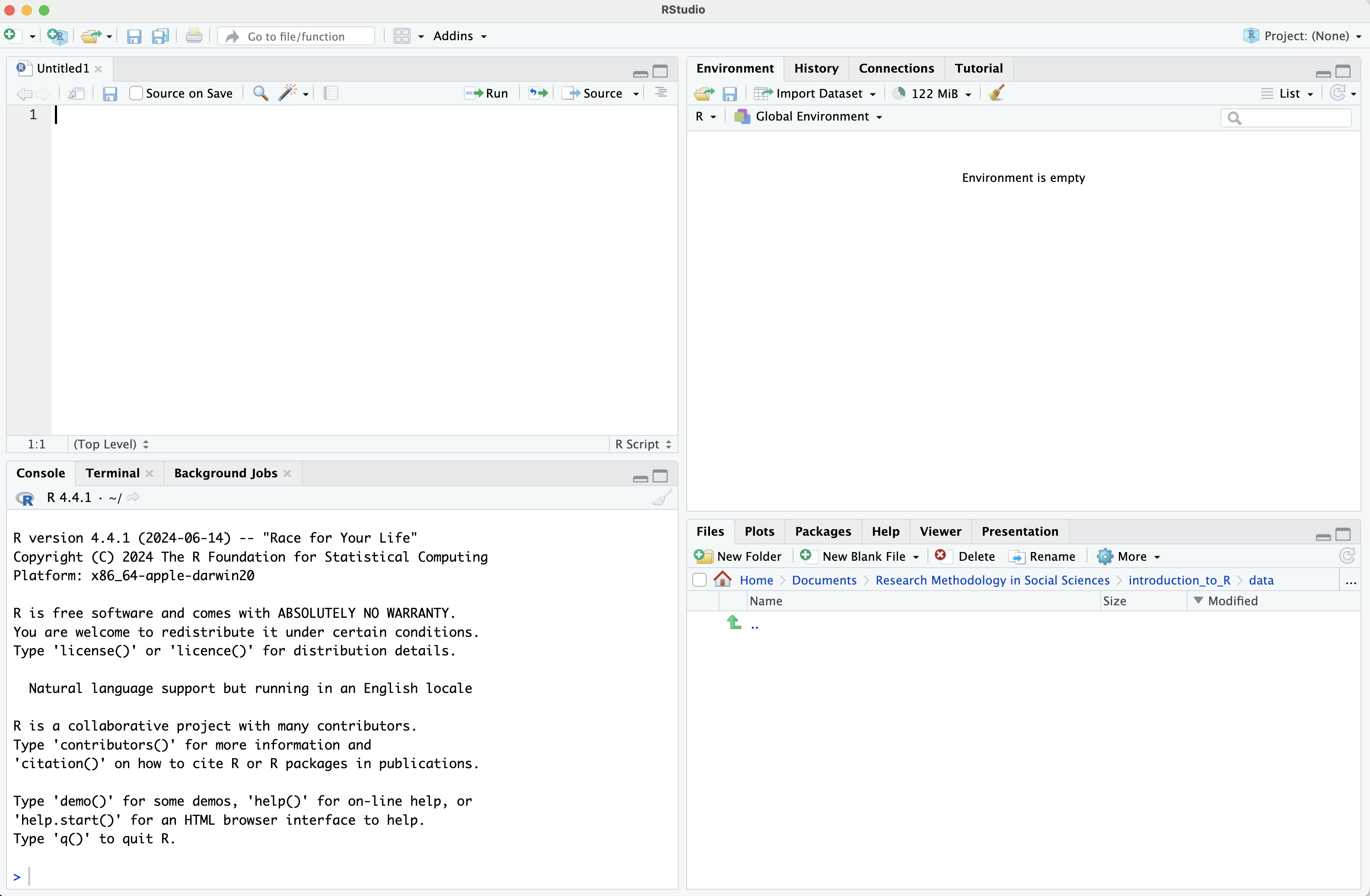Open the 122 MiB memory usage menu
1370x896 pixels.
coord(932,93)
